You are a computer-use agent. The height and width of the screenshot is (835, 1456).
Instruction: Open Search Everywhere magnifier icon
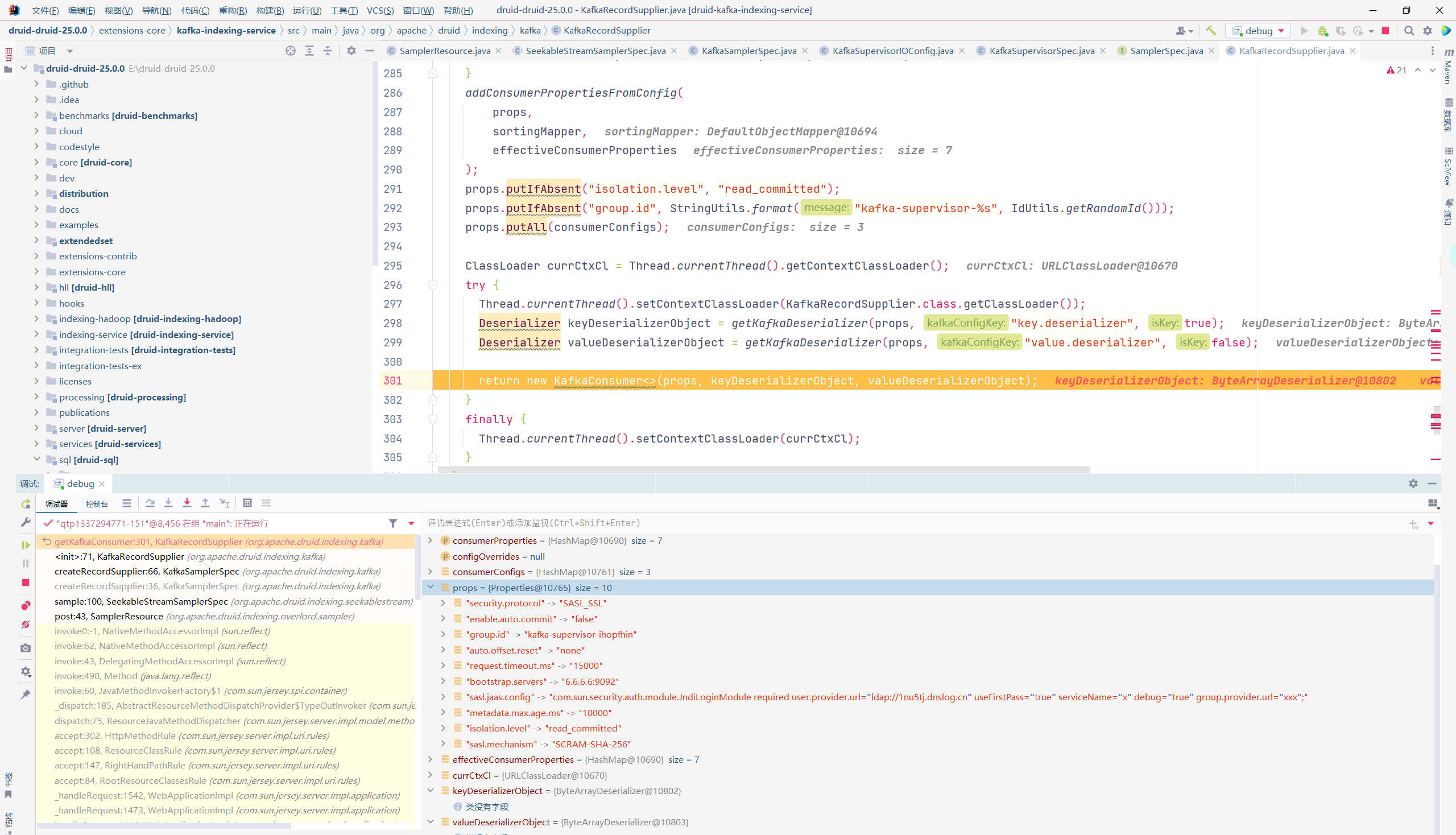click(x=1409, y=31)
